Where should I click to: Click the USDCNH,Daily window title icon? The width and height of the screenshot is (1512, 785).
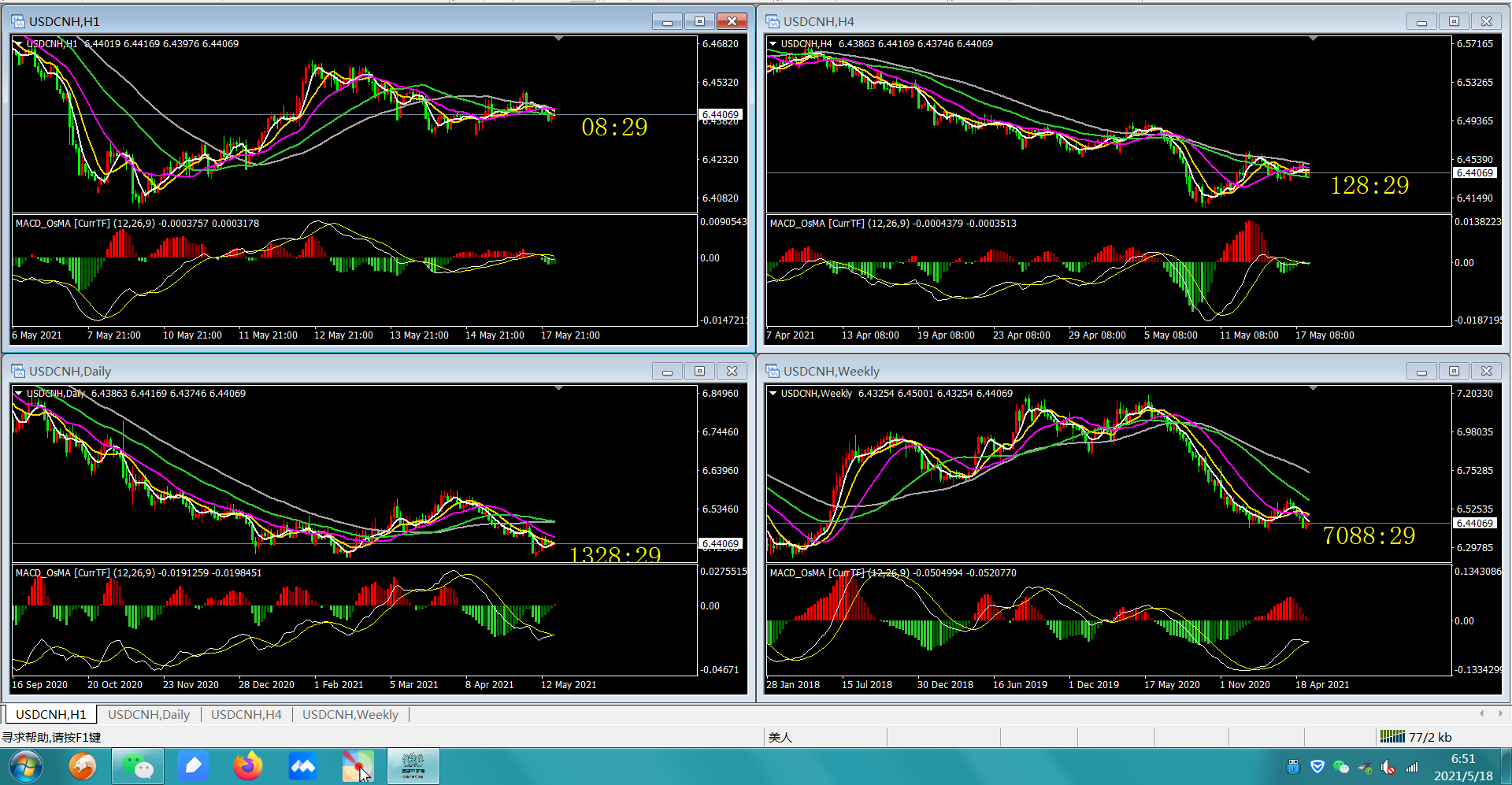[x=18, y=371]
